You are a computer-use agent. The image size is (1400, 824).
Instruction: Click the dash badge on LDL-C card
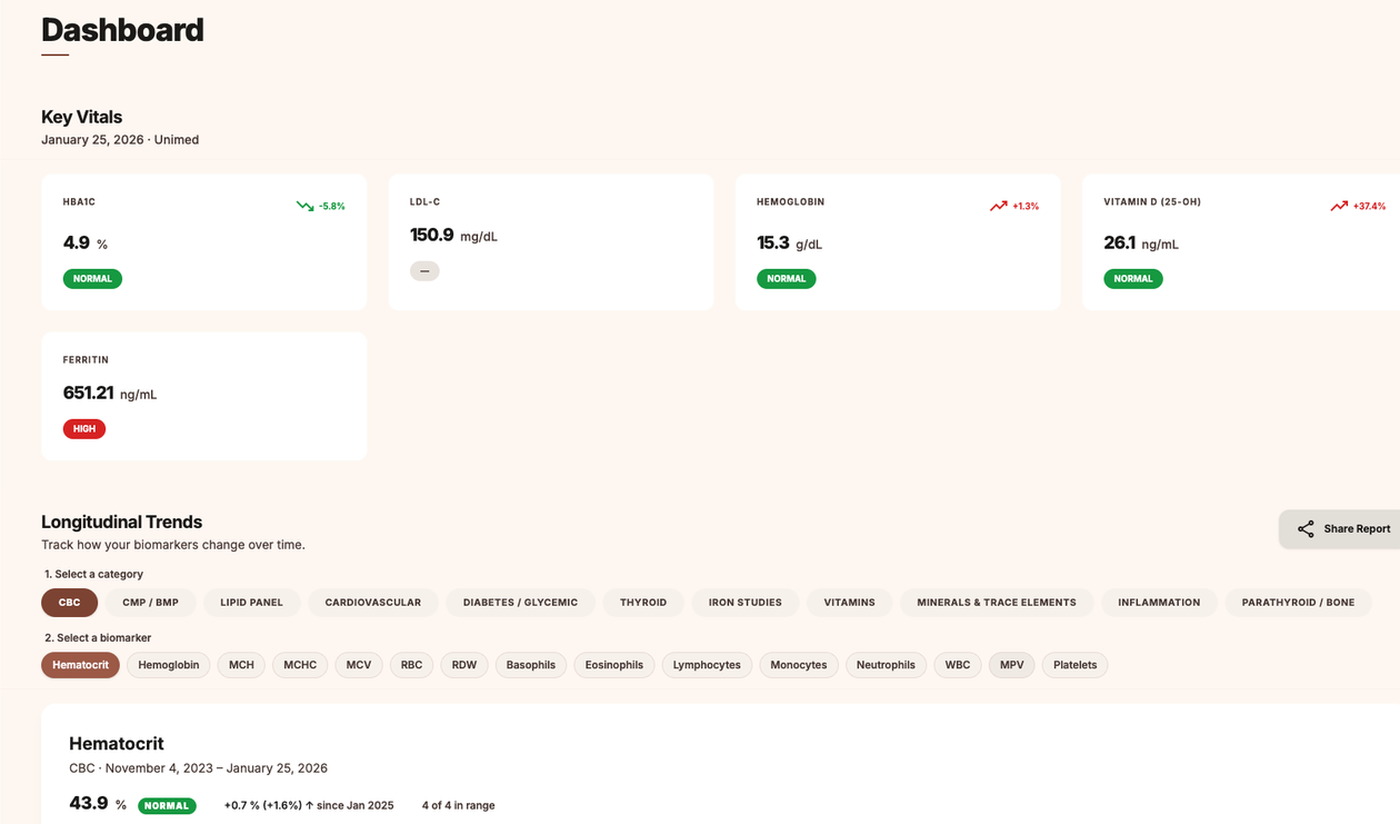point(424,271)
